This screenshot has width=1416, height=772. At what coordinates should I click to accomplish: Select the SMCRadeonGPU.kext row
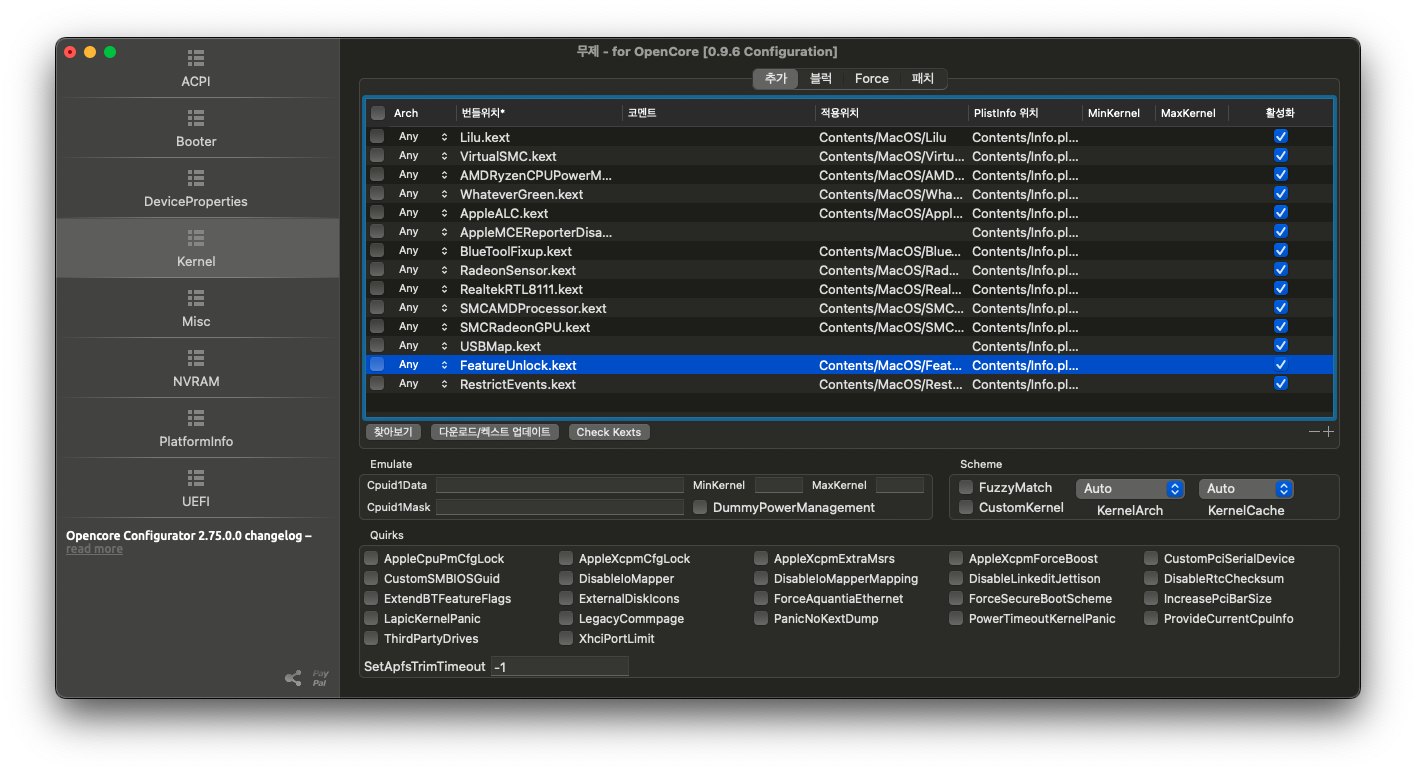pos(849,327)
